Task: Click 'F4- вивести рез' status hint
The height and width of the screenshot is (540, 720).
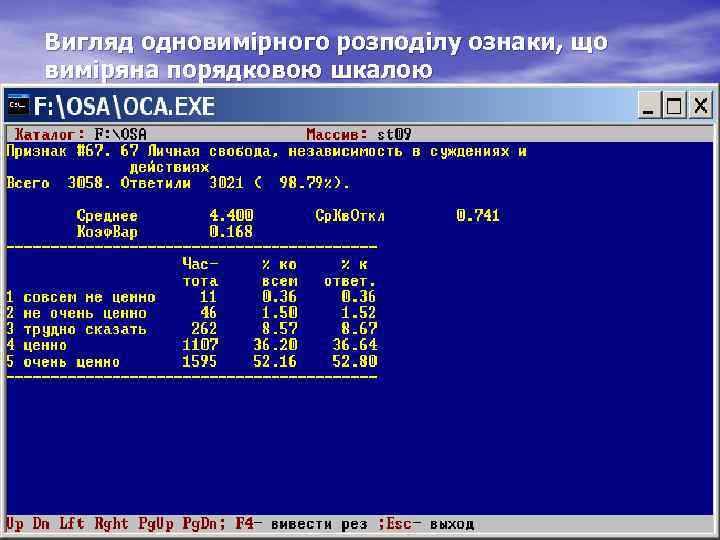Action: pos(301,523)
